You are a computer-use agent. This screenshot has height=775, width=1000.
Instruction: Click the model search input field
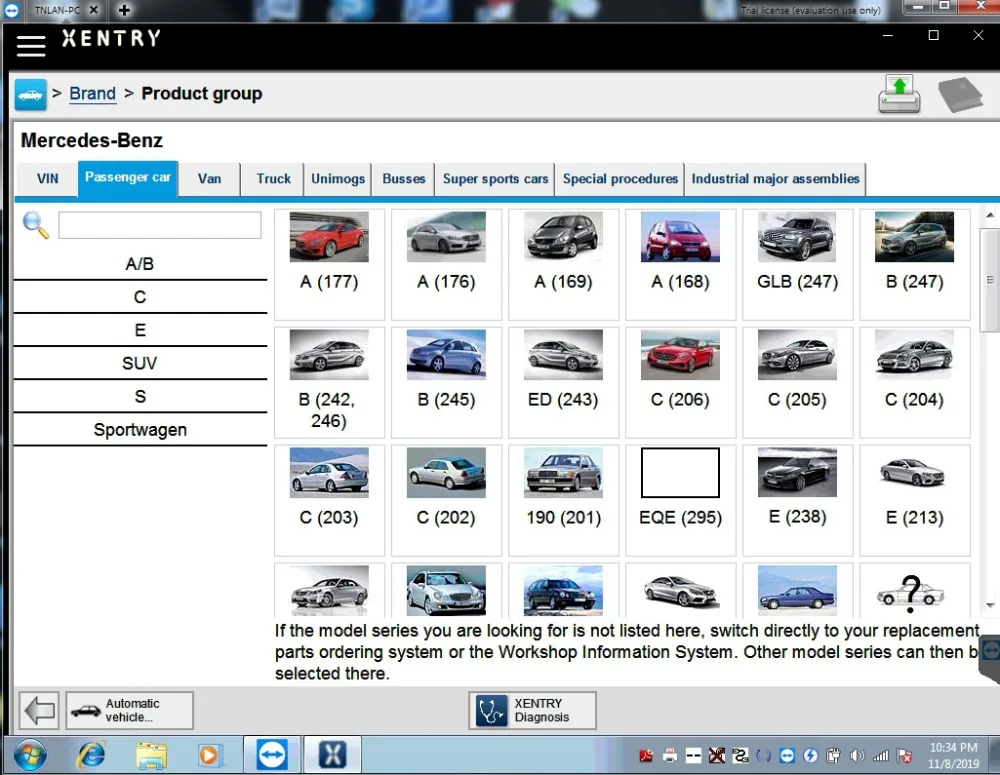coord(159,225)
